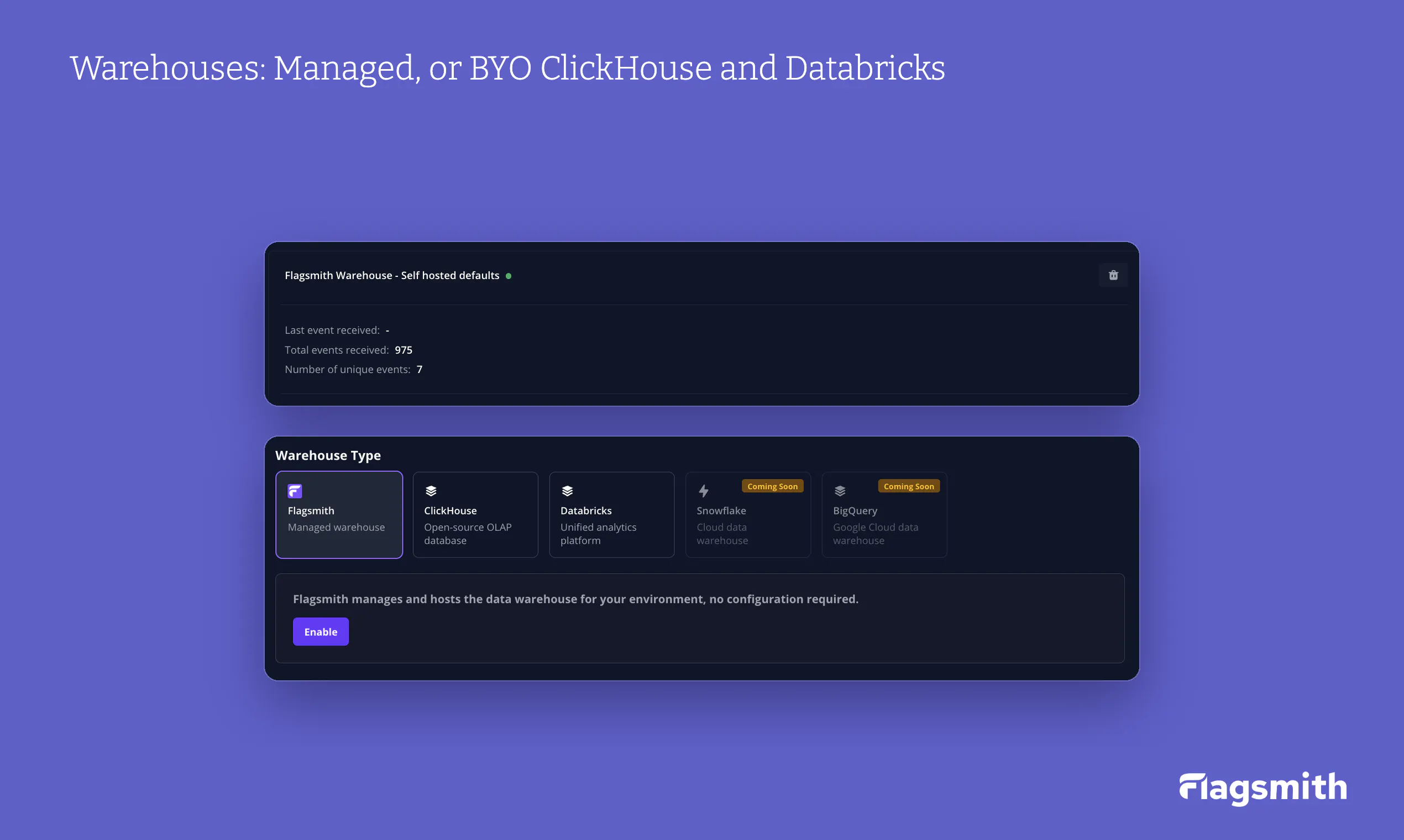Click the ClickHouse layers icon
This screenshot has height=840, width=1404.
click(431, 491)
